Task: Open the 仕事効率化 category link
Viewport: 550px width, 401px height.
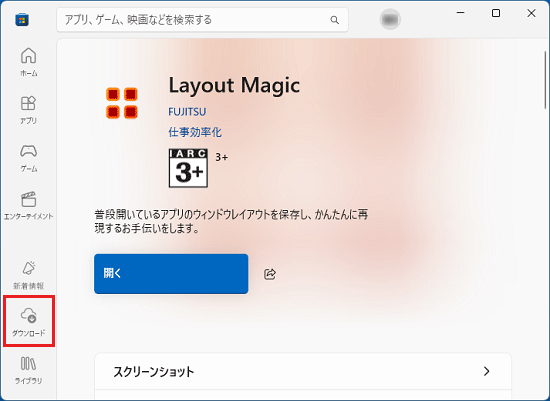Action: coord(195,132)
